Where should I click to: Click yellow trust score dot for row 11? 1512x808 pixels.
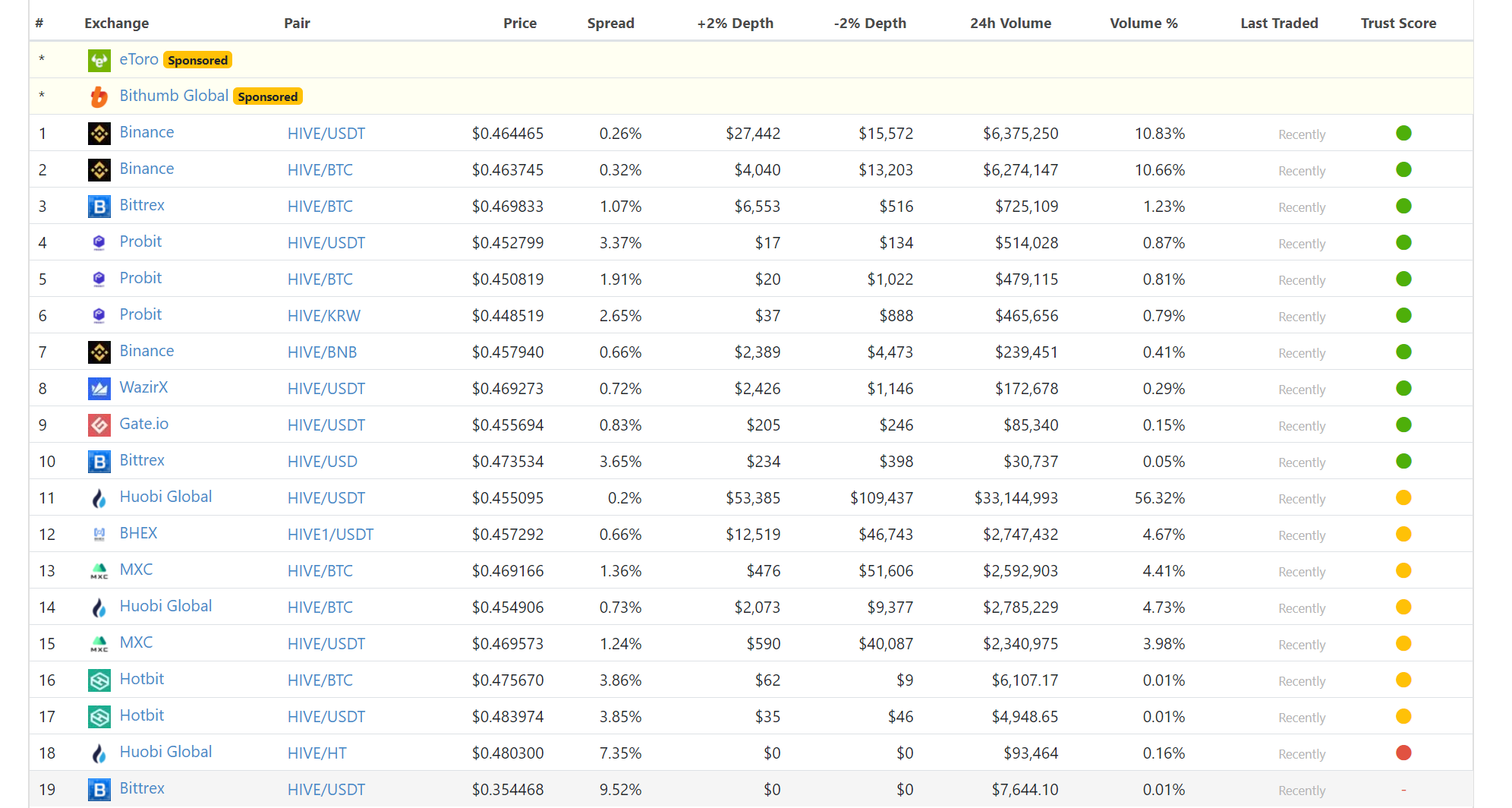pos(1403,498)
